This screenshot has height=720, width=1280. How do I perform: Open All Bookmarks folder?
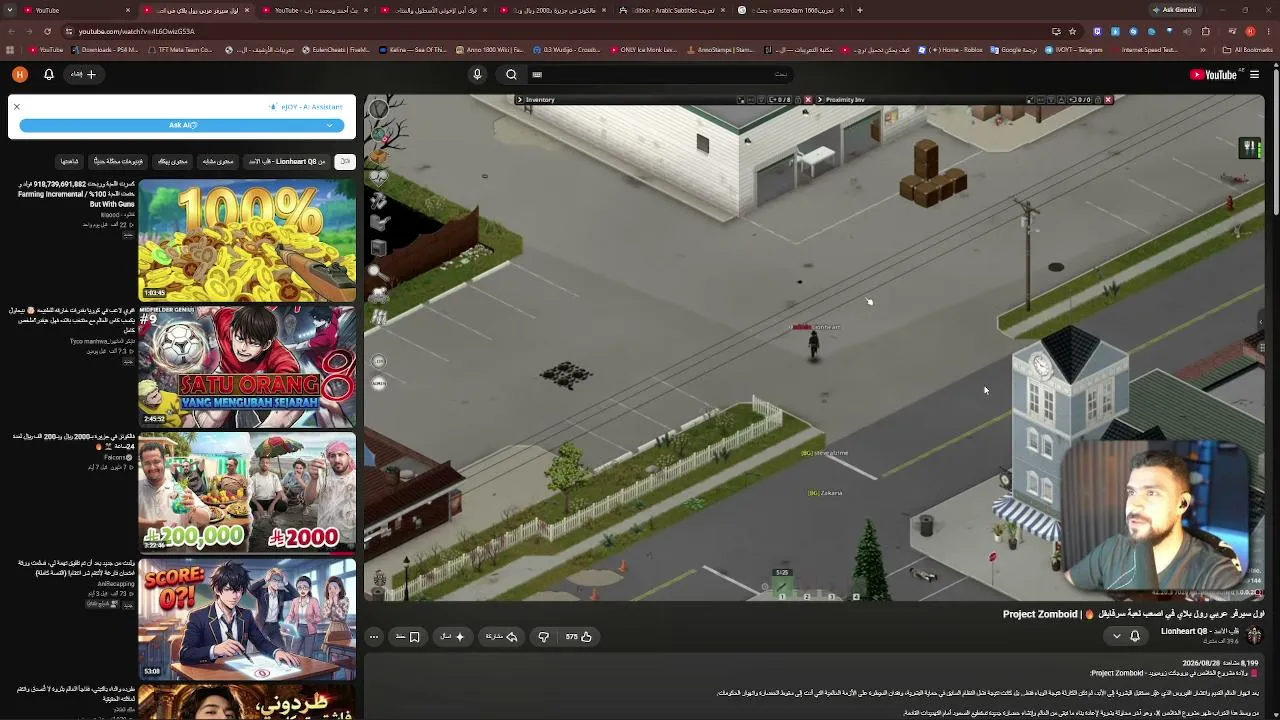pyautogui.click(x=1247, y=50)
